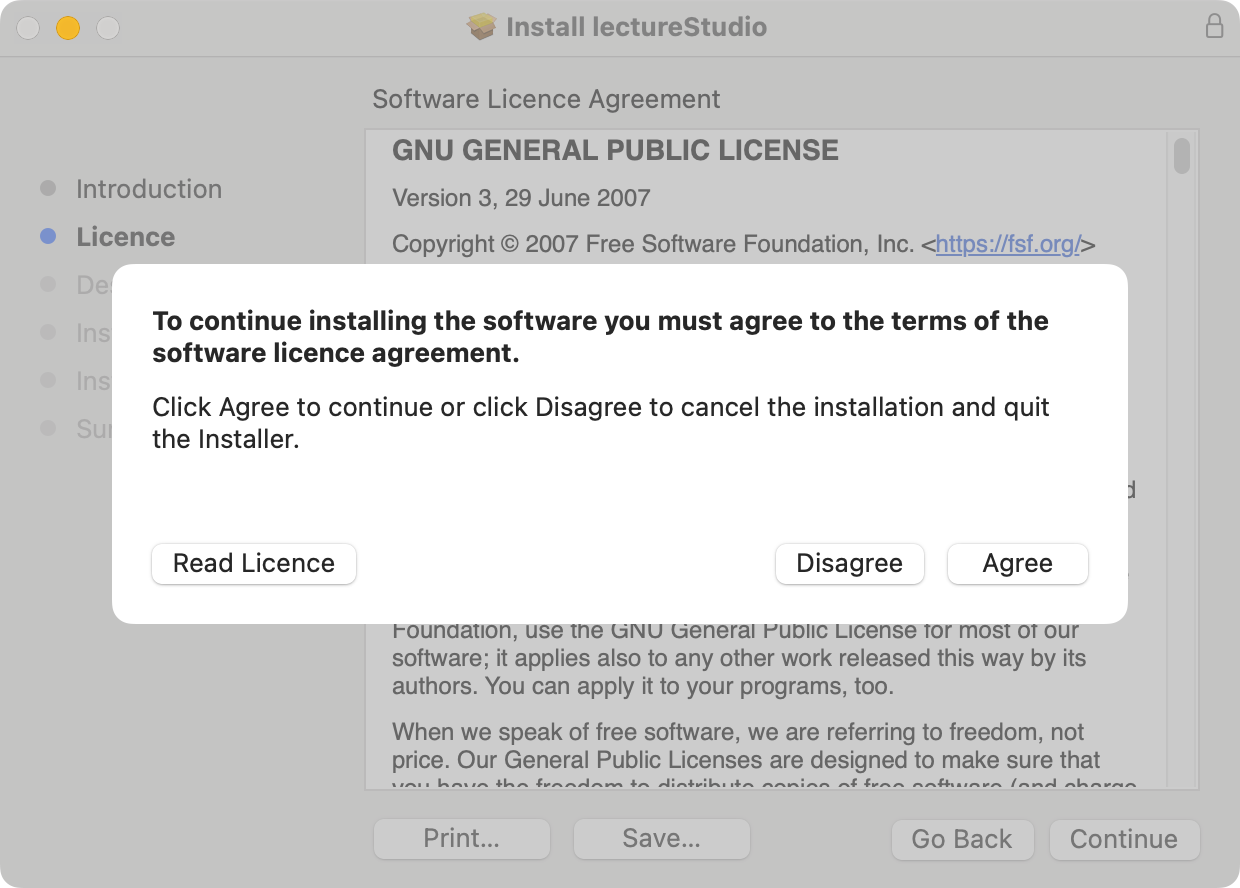Image resolution: width=1240 pixels, height=888 pixels.
Task: Click Go Back at the bottom
Action: pos(962,839)
